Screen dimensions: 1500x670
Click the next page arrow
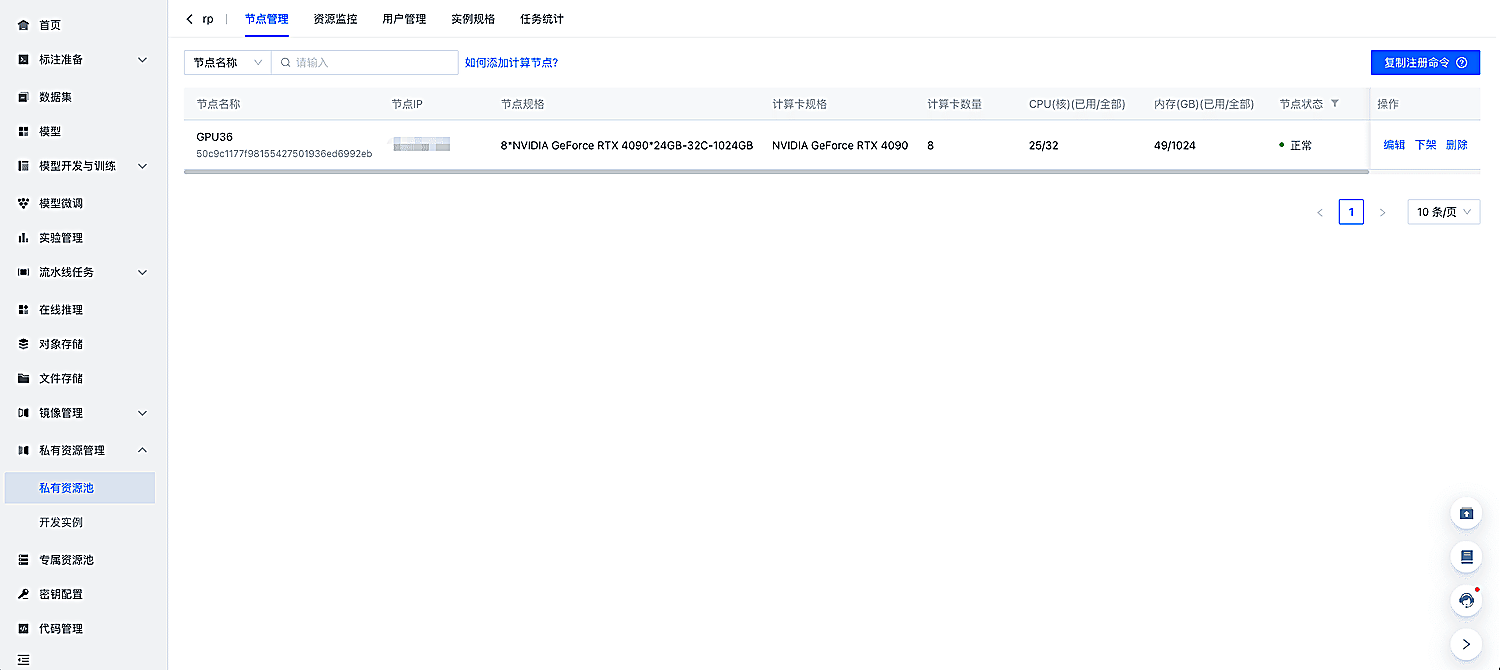[1383, 213]
